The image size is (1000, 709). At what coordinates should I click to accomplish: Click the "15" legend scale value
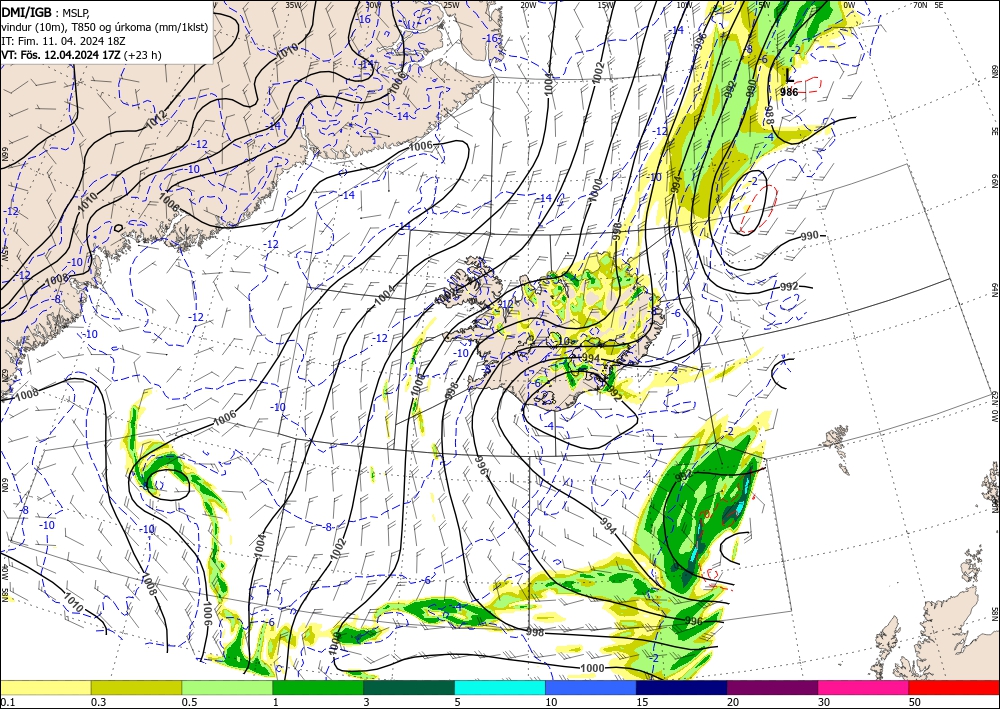(642, 702)
